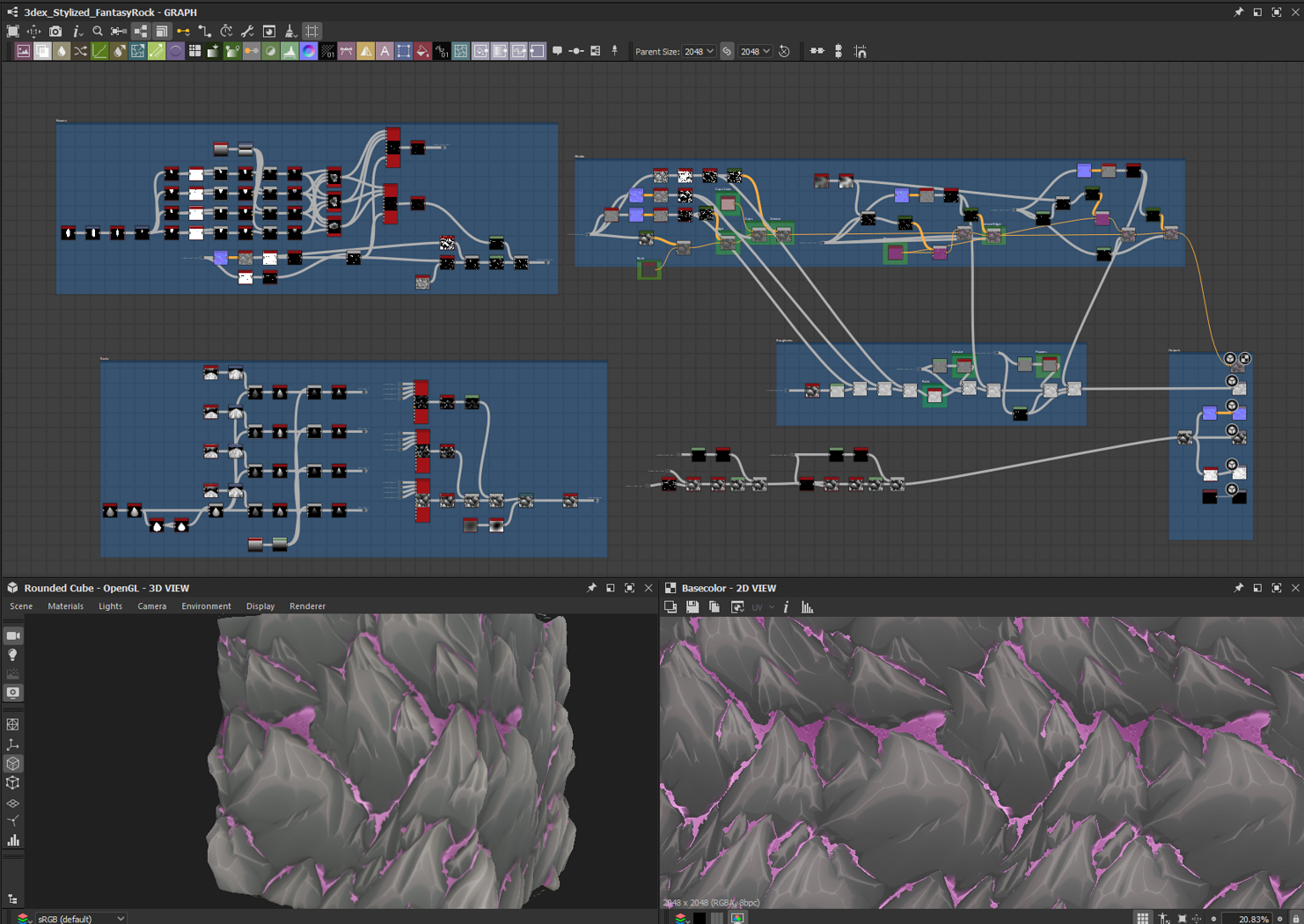Click the Basecolor texture preview in 2D view
The image size is (1304, 924).
[x=981, y=762]
